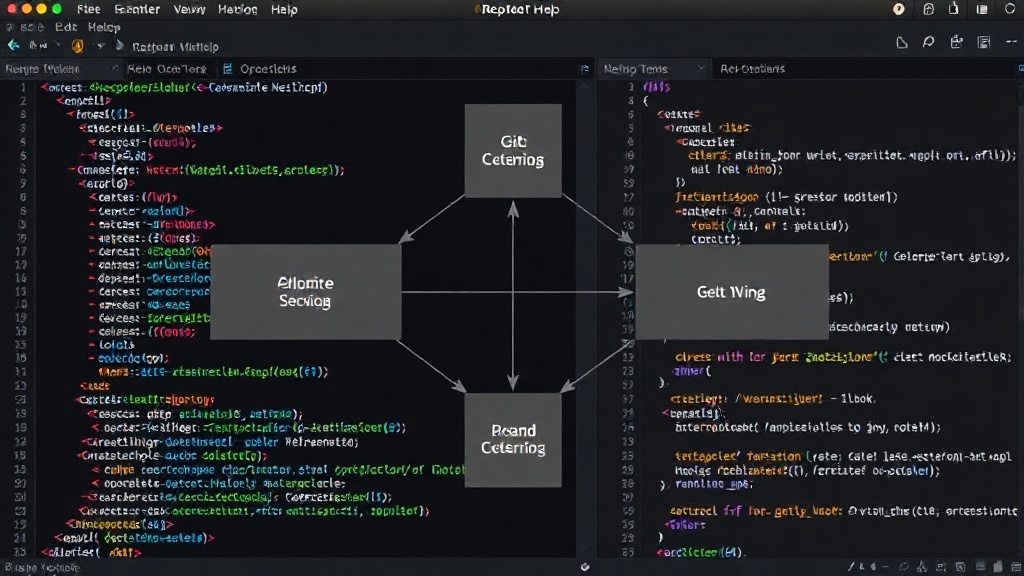
Task: Close the Renjre Walerie tab
Action: (115, 68)
